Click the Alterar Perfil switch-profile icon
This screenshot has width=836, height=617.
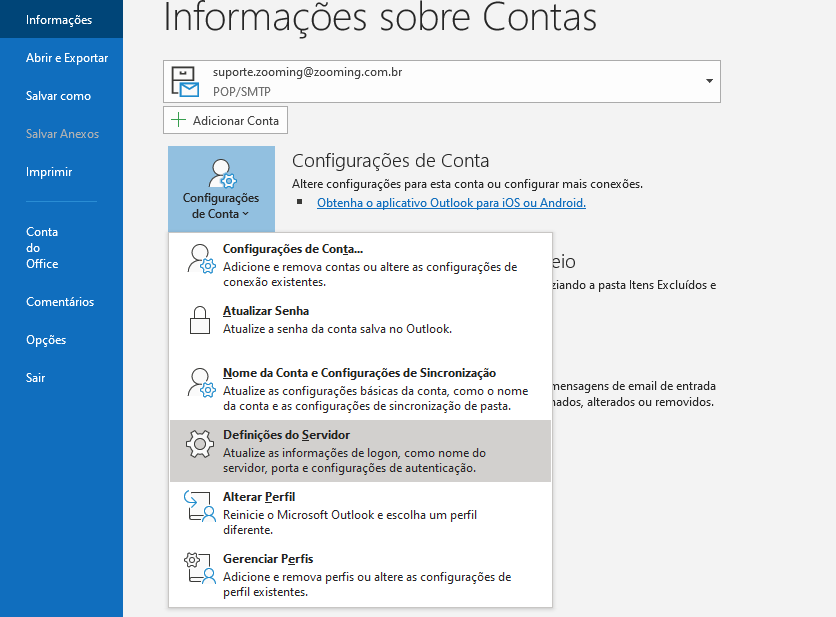click(200, 506)
